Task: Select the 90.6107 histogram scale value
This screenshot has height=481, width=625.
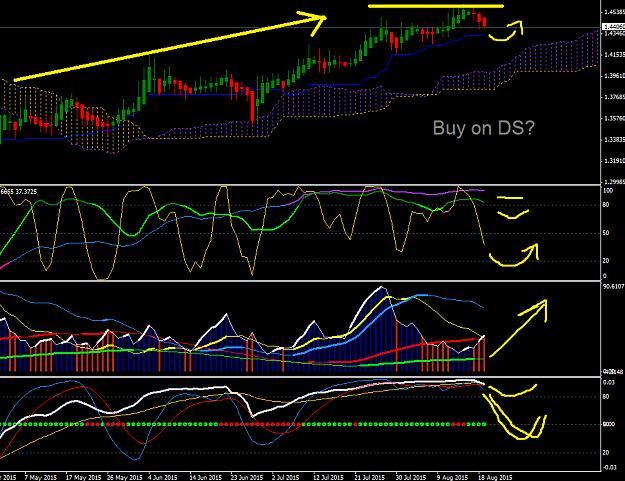Action: [x=613, y=287]
